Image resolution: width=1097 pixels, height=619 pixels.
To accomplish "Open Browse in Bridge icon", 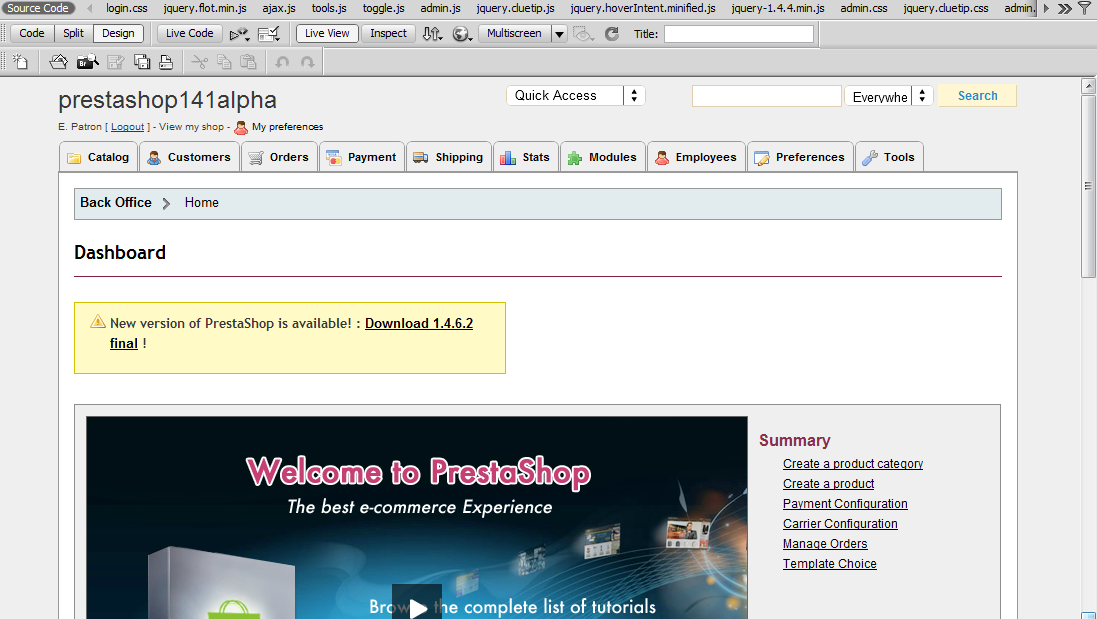I will [x=87, y=62].
